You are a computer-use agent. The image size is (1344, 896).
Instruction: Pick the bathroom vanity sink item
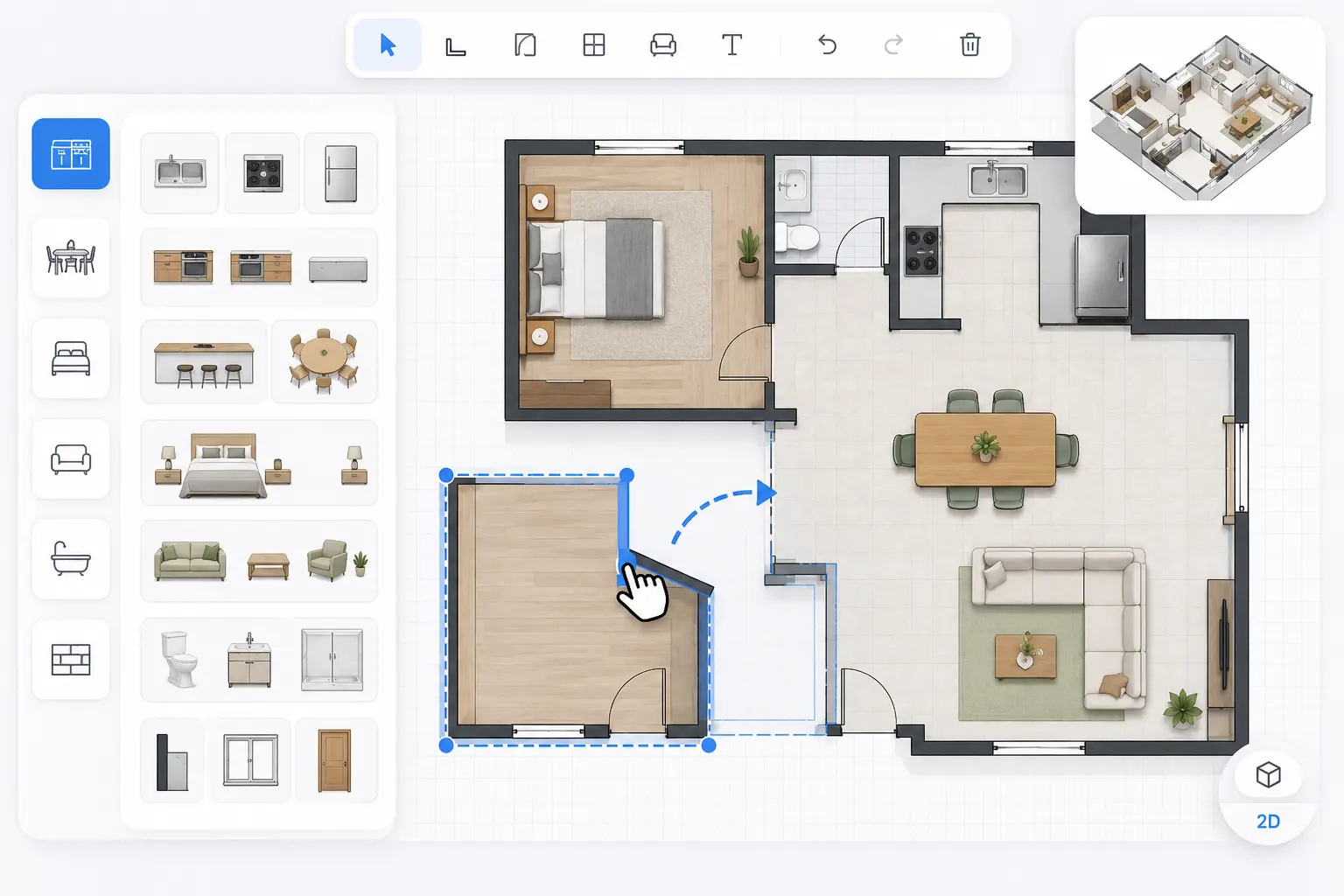[248, 661]
